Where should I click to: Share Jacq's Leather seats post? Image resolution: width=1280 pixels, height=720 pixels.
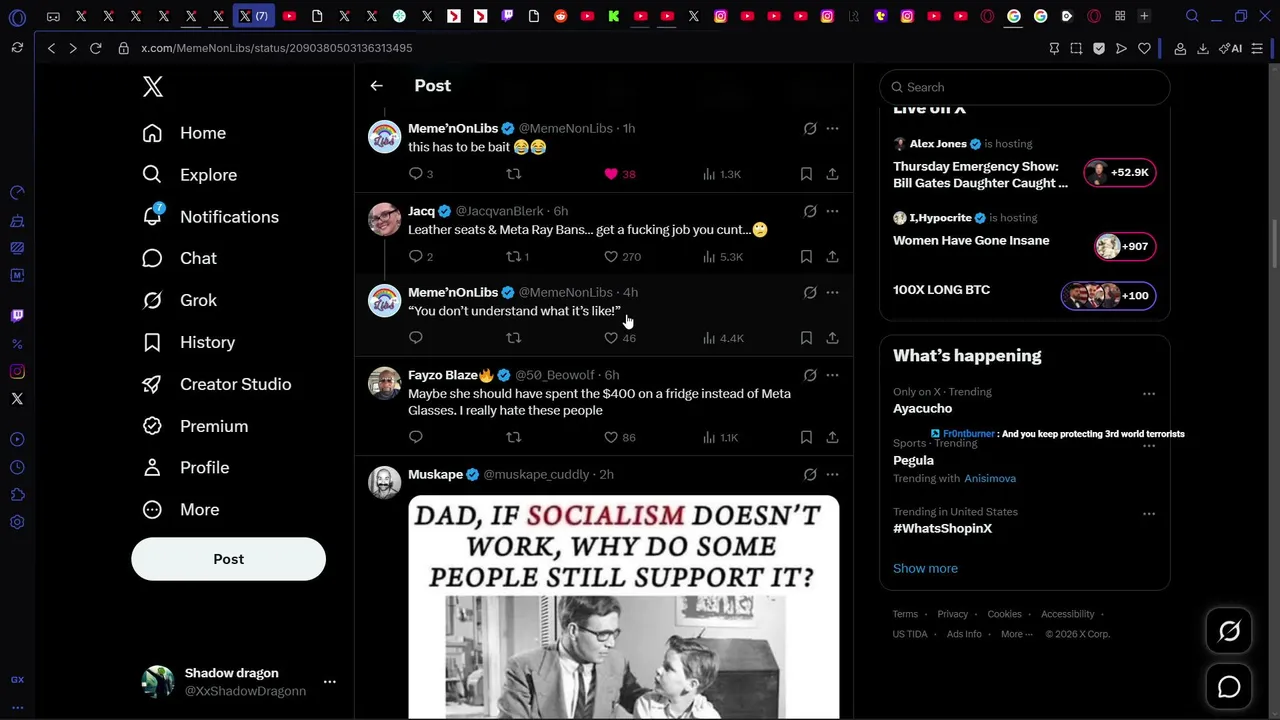tap(832, 257)
